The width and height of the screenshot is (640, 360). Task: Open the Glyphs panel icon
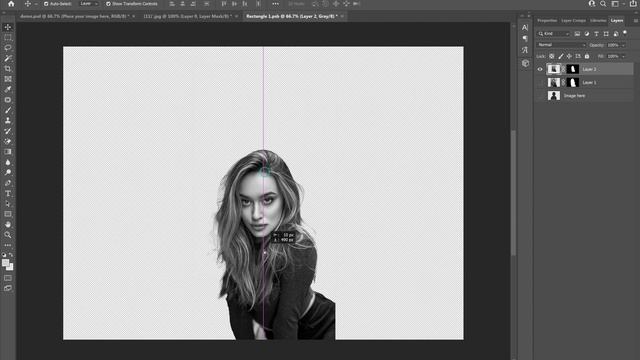(x=525, y=50)
